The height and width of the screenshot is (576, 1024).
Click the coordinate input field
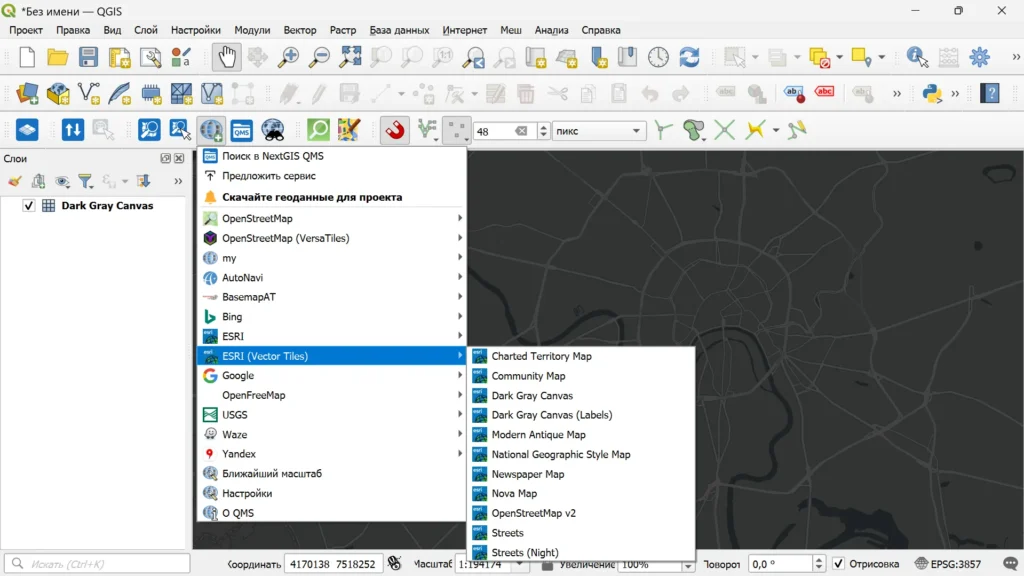click(x=332, y=564)
